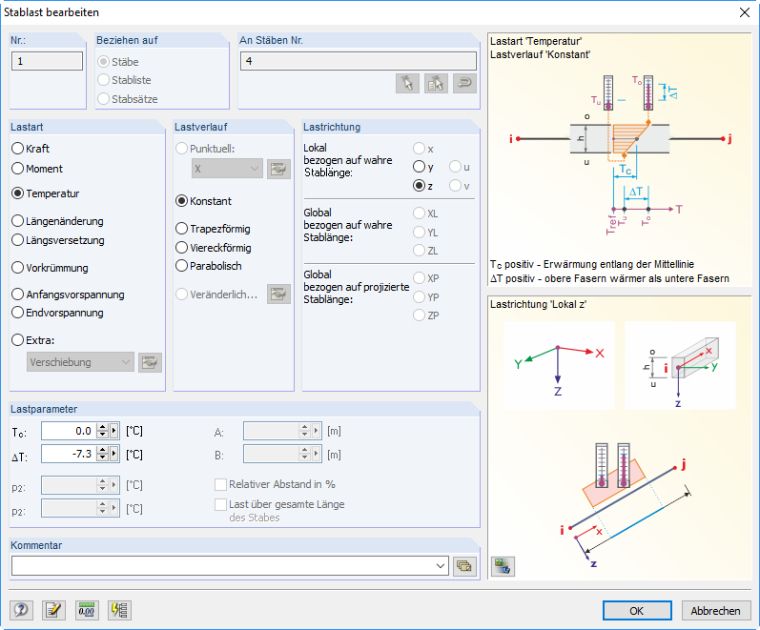Select Stabsätze reference option
The image size is (760, 630).
[128, 99]
